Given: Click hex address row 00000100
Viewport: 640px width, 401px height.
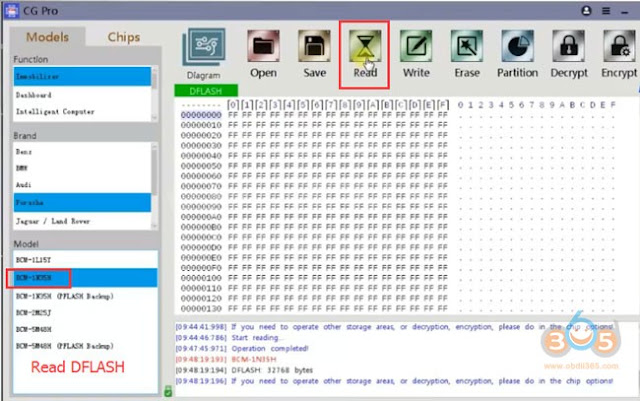Looking at the screenshot, I should (201, 278).
